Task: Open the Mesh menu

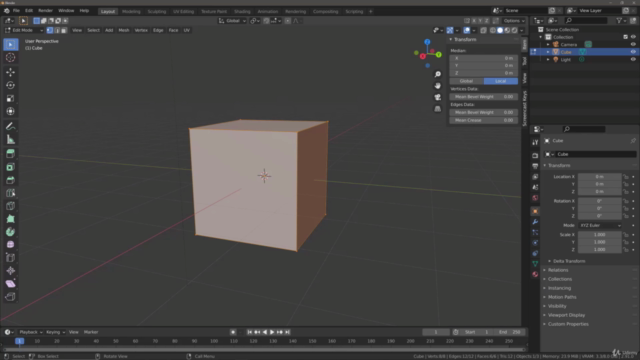Action: (124, 30)
